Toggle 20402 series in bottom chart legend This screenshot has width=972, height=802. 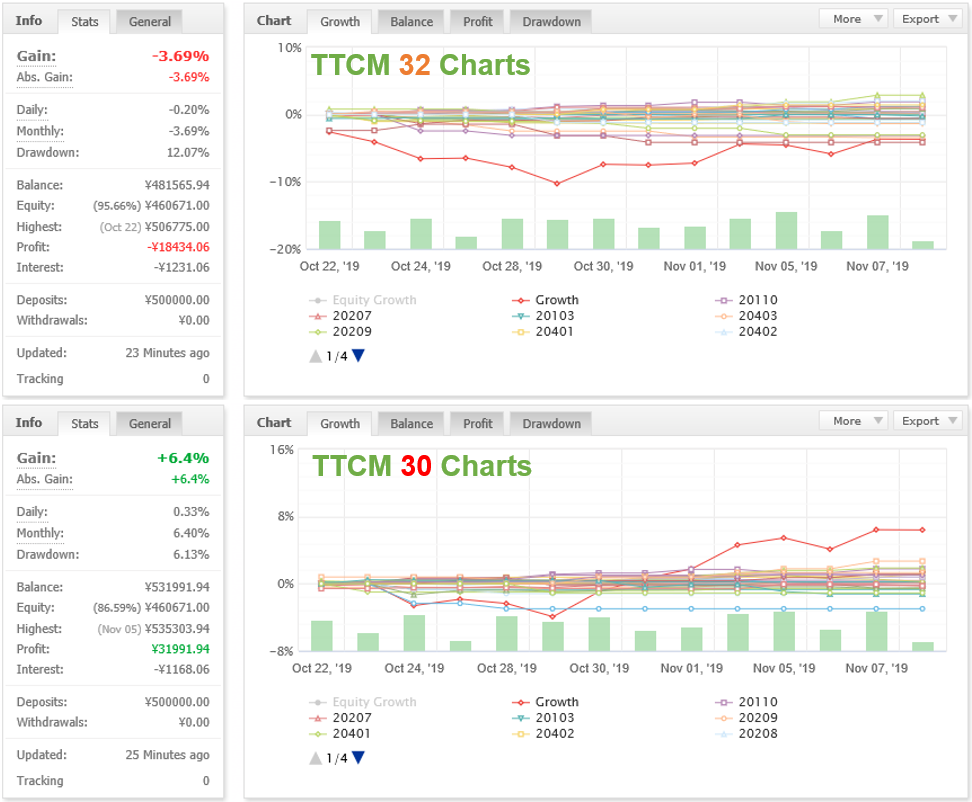[x=543, y=733]
